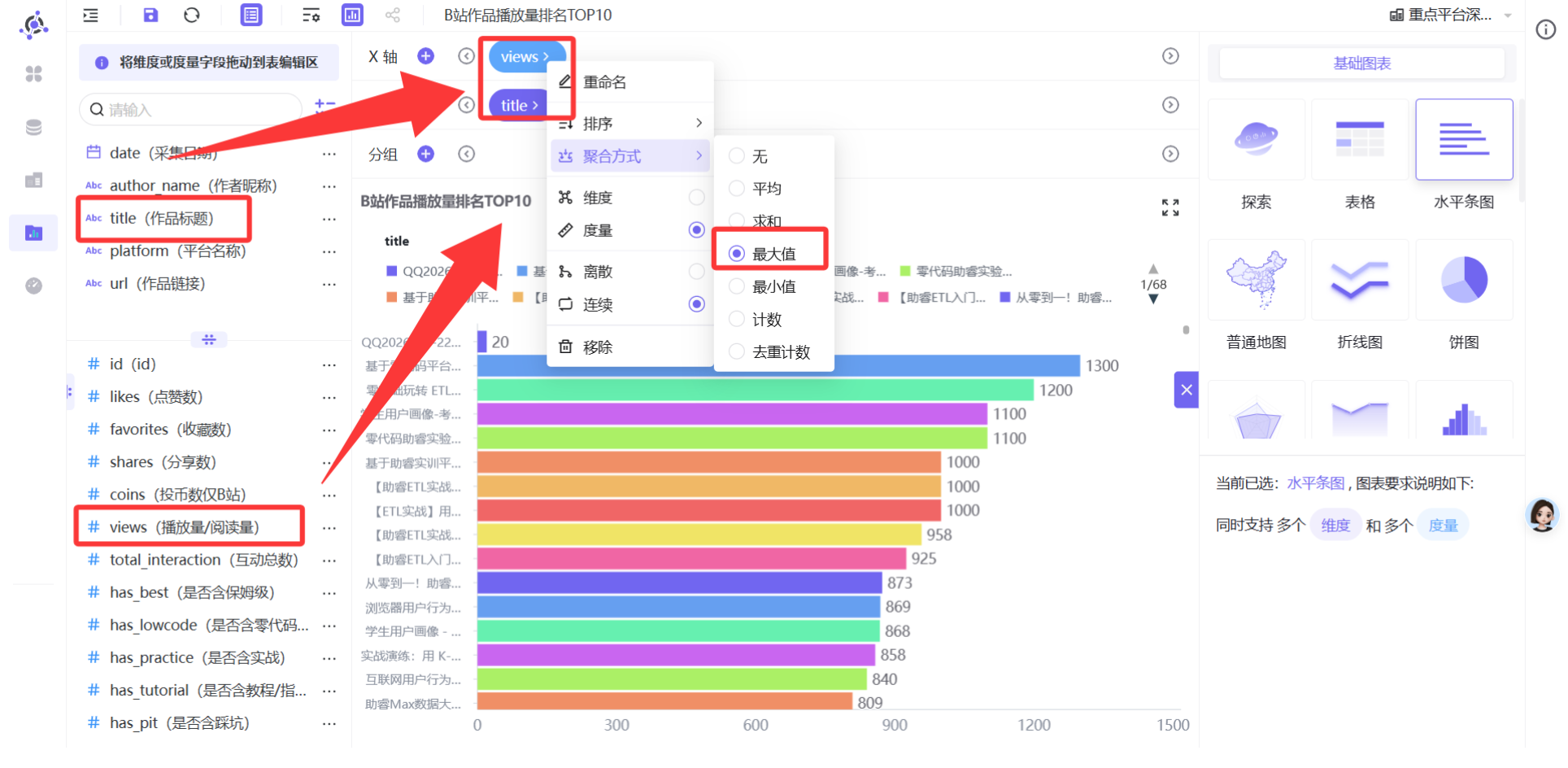Viewport: 1568px width, 768px height.
Task: Click the left arrow on 分组 row
Action: (466, 154)
